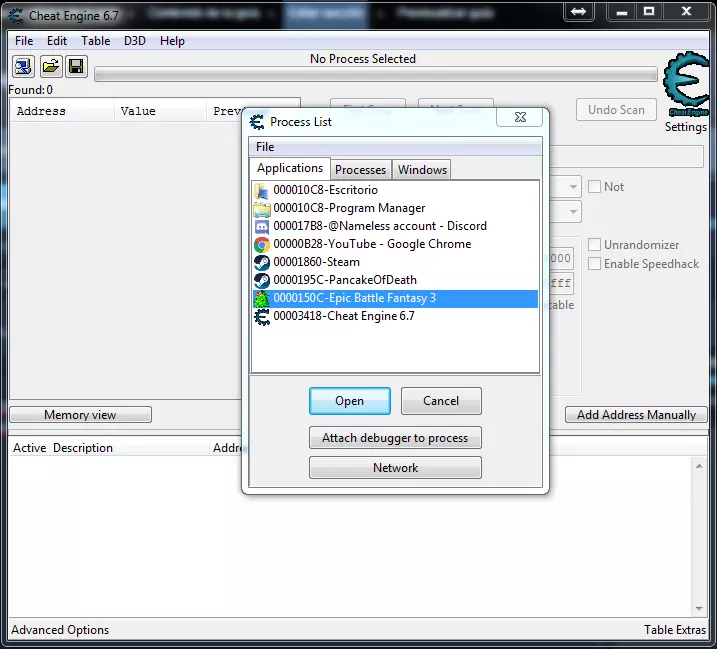The height and width of the screenshot is (649, 717).
Task: Click the Google Chrome icon in list
Action: pos(262,245)
